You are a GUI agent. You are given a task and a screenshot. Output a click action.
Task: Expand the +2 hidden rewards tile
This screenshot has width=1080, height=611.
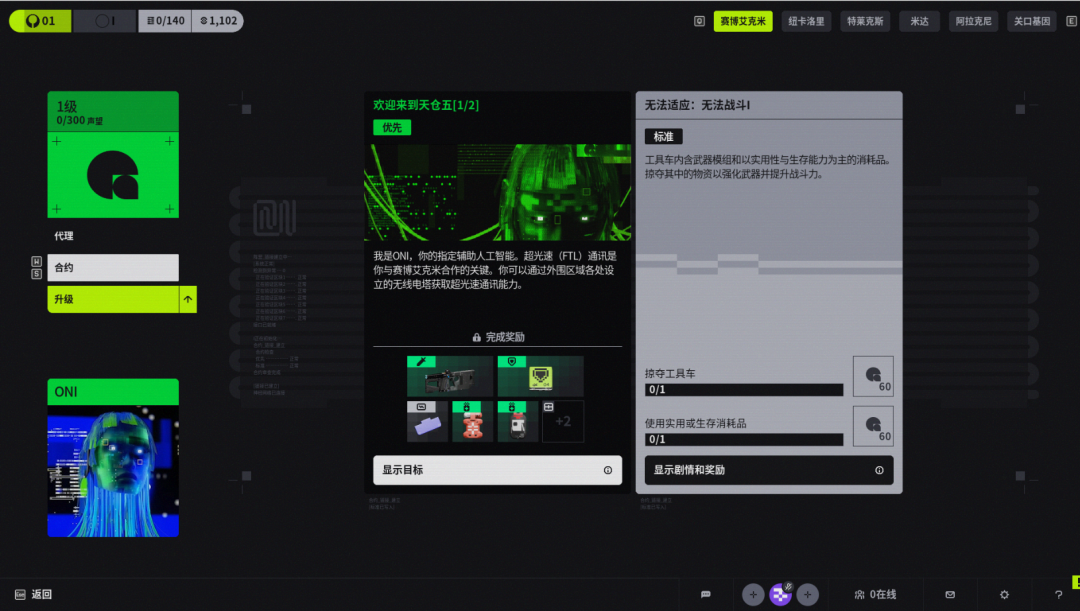tap(562, 421)
